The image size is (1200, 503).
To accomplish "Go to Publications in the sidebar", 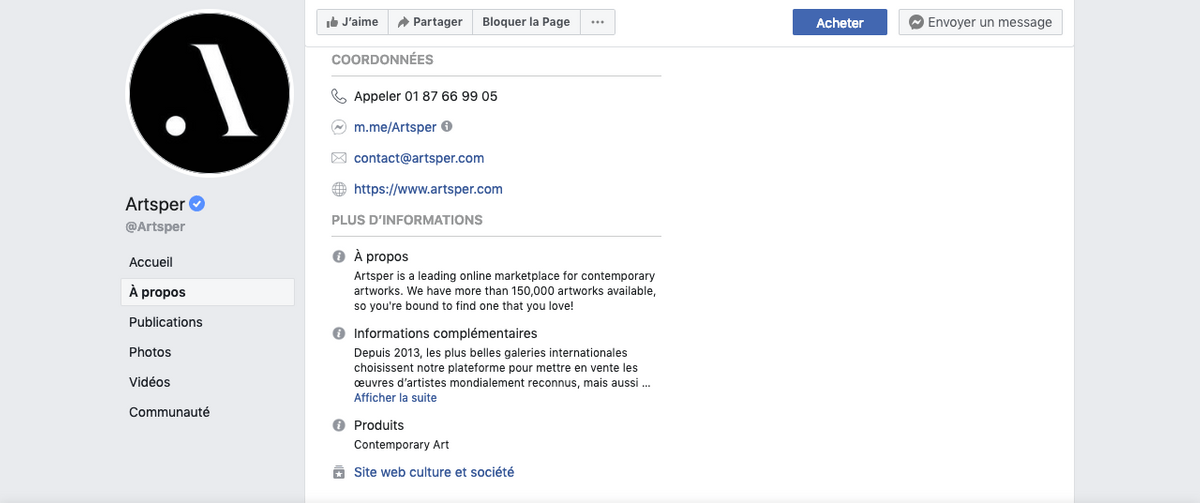I will 166,322.
